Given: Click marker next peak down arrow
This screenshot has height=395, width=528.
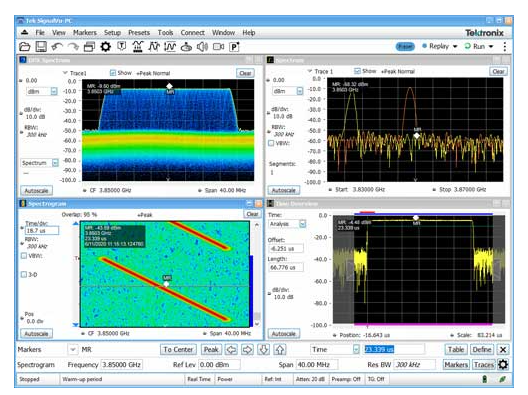Looking at the screenshot, I should (x=264, y=350).
